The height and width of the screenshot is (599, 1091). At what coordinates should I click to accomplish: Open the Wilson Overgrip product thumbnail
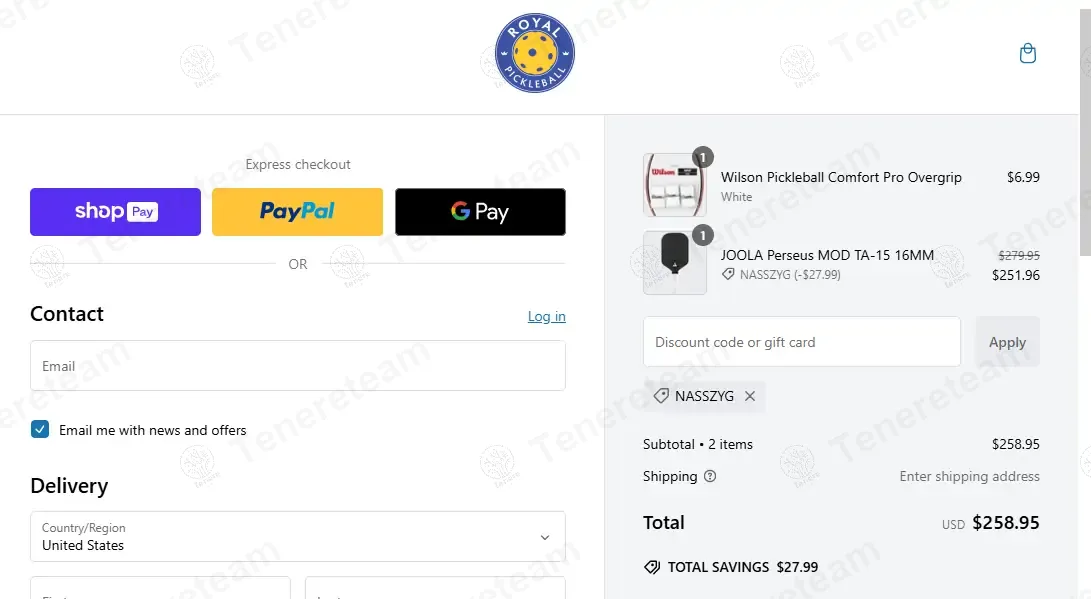click(674, 185)
